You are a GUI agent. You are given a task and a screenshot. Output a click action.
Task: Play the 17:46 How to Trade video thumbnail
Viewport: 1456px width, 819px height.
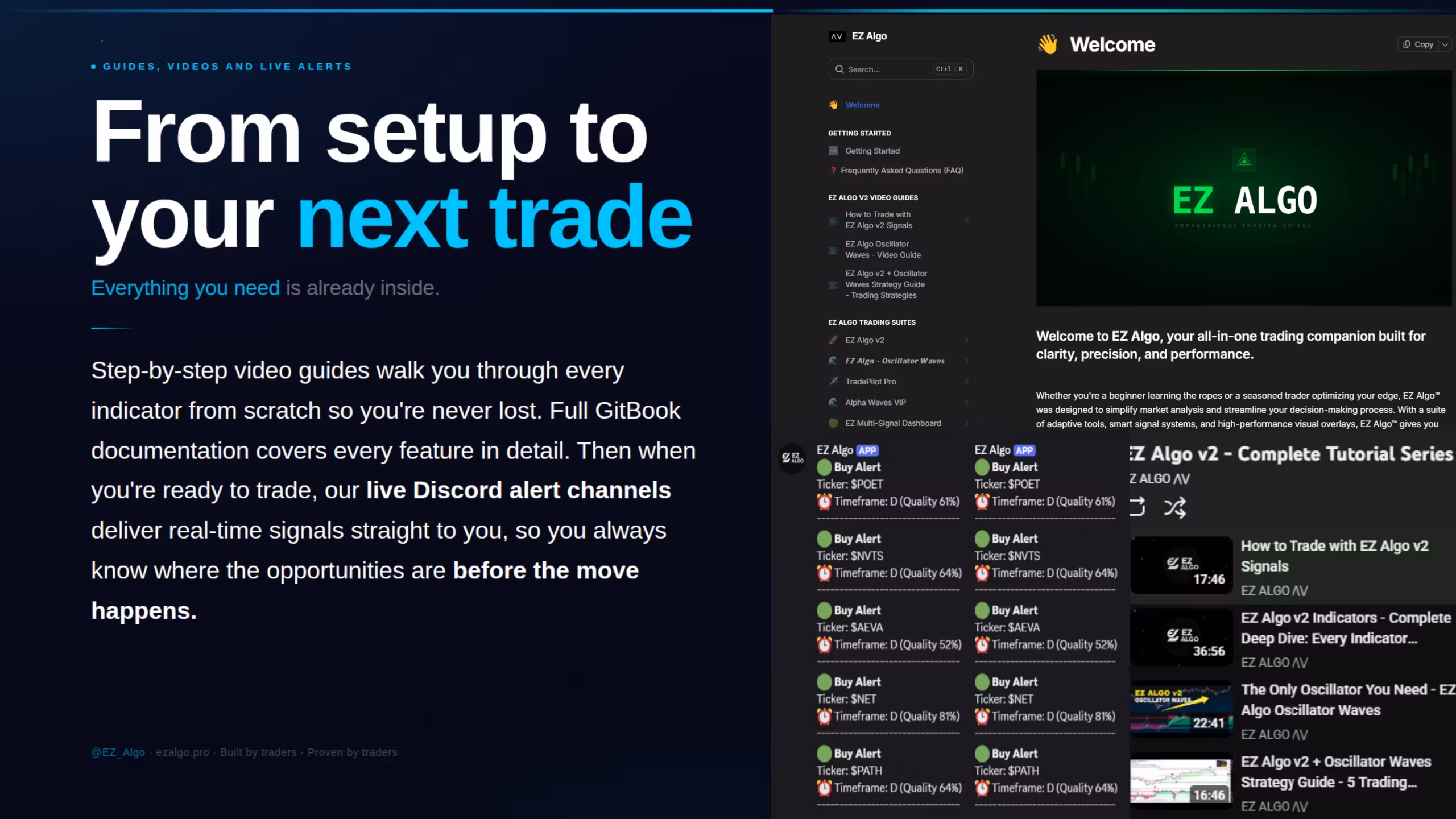tap(1181, 565)
